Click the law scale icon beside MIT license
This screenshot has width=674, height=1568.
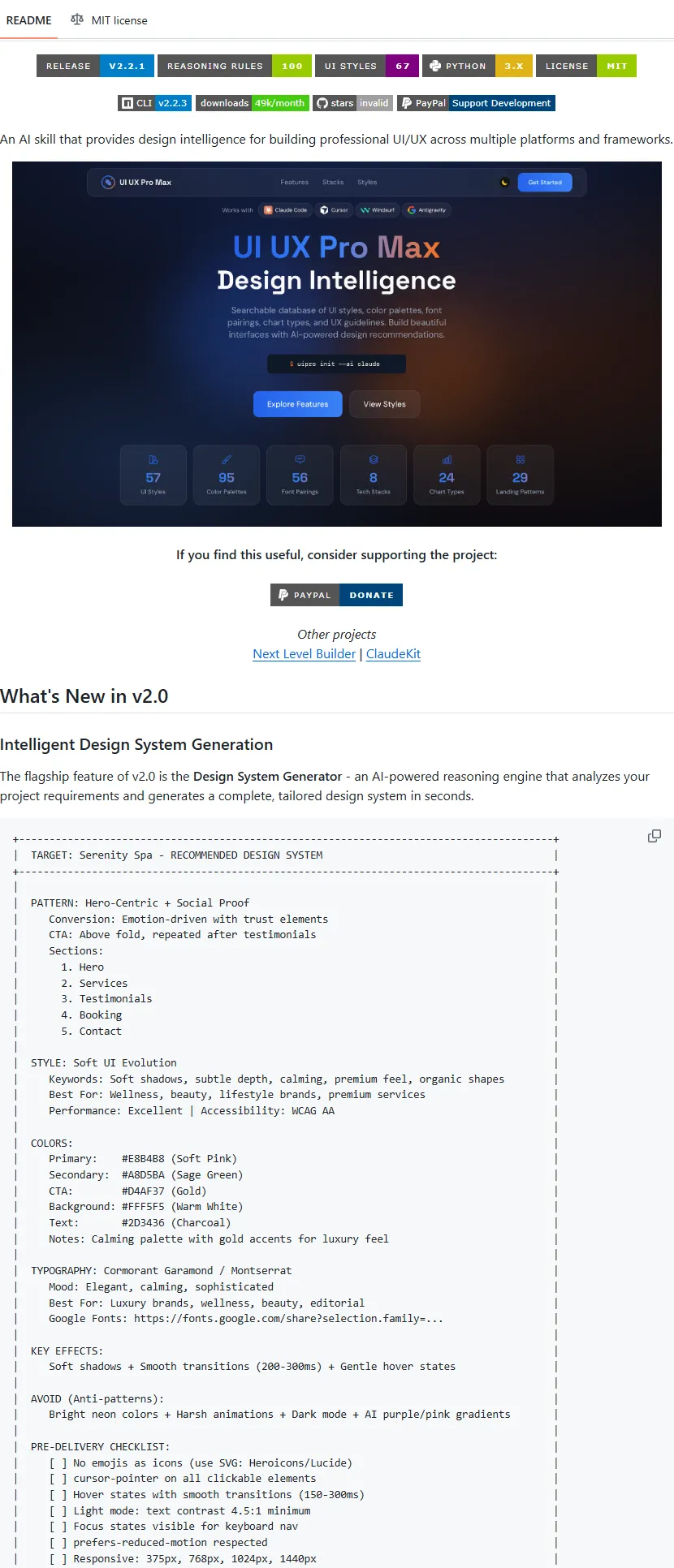(x=77, y=19)
